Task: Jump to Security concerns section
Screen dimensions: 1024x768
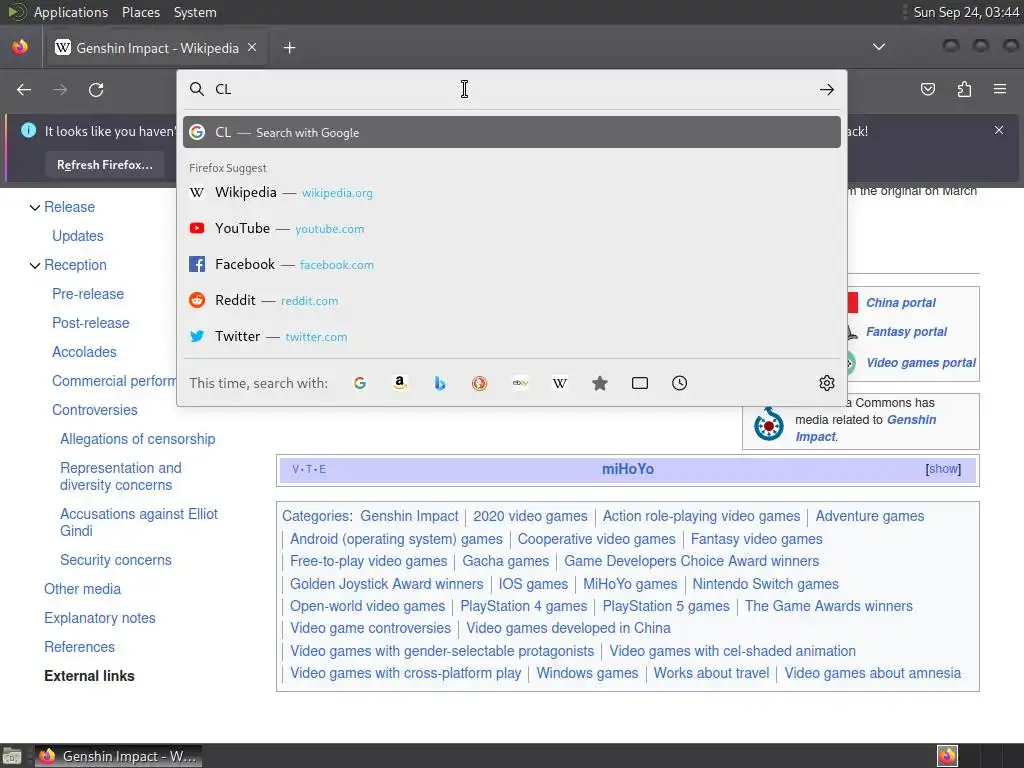Action: 116,560
